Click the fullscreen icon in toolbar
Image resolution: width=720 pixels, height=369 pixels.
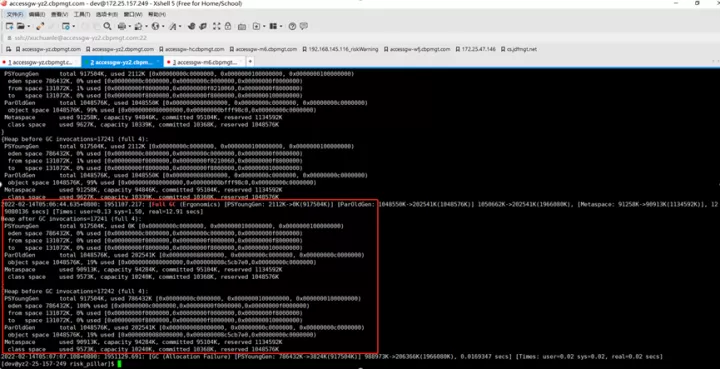(x=217, y=27)
